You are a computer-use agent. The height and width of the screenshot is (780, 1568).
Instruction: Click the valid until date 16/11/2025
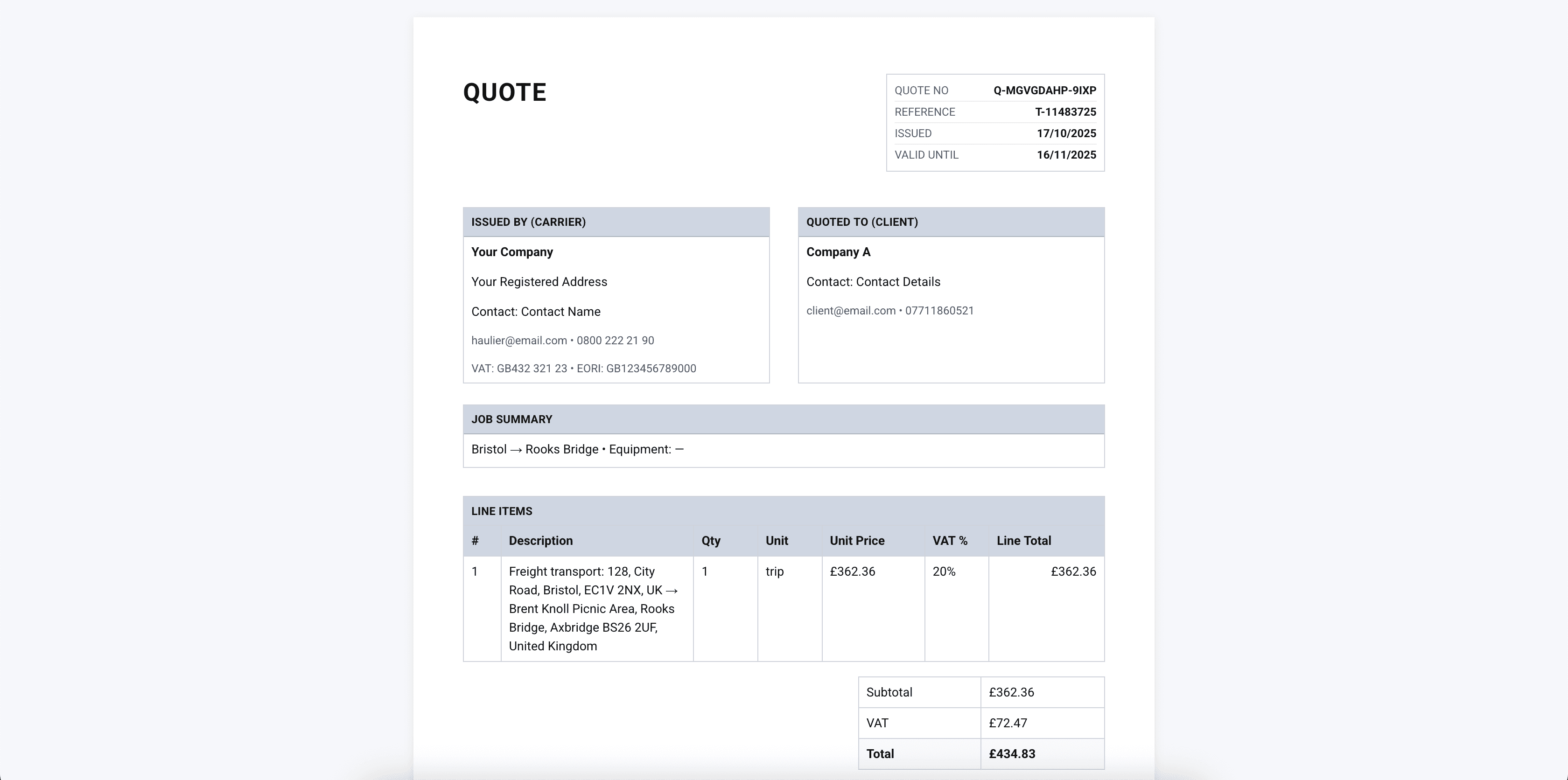point(1066,154)
